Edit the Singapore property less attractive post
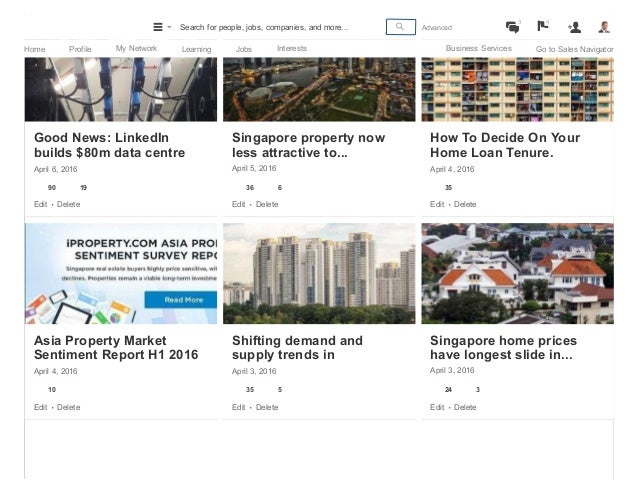 pyautogui.click(x=238, y=204)
